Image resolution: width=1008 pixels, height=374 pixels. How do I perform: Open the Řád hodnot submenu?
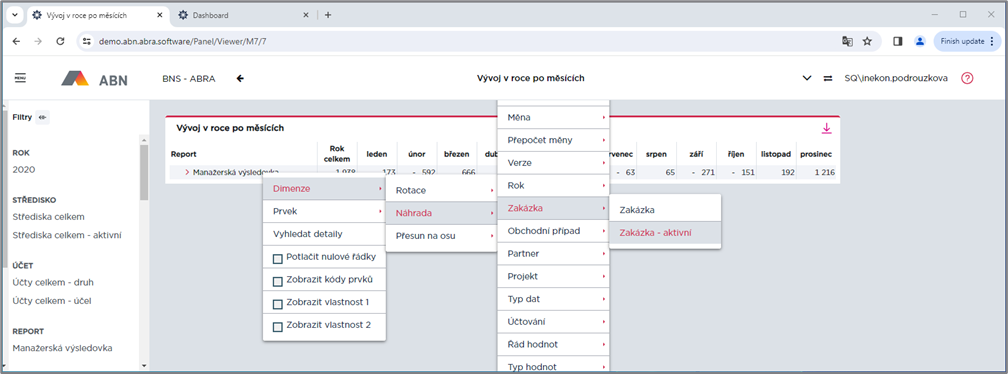tap(553, 344)
